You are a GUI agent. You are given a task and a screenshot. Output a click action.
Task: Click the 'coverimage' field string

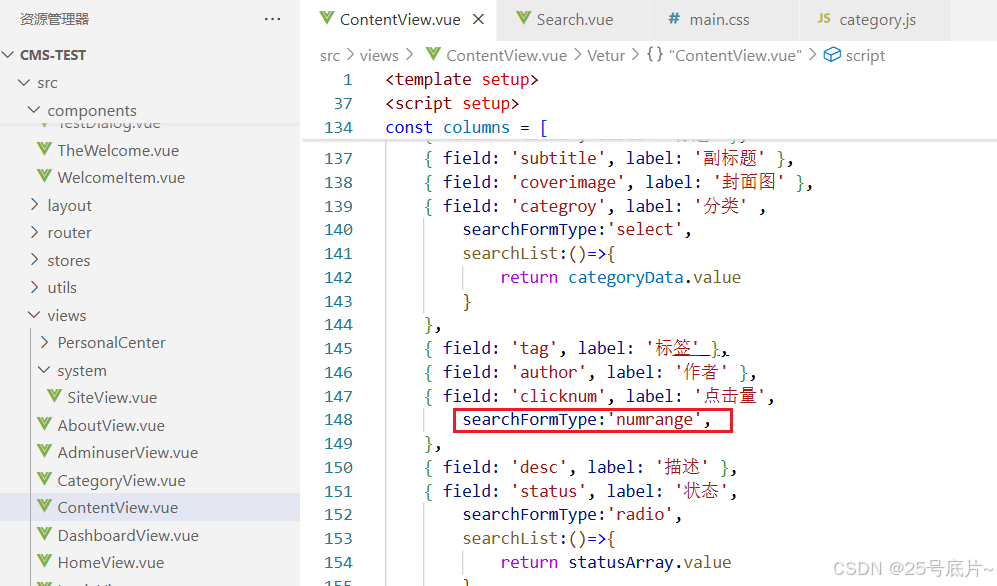pos(568,182)
